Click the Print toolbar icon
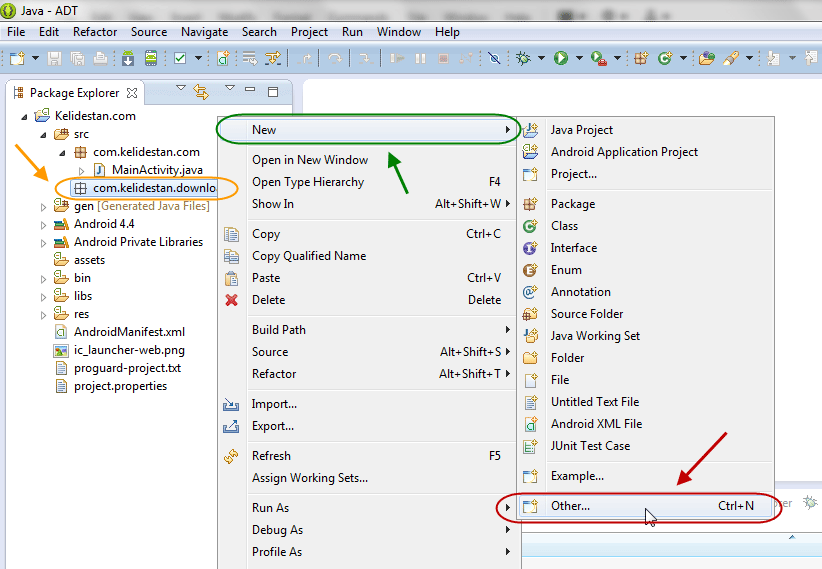822x569 pixels. (100, 58)
